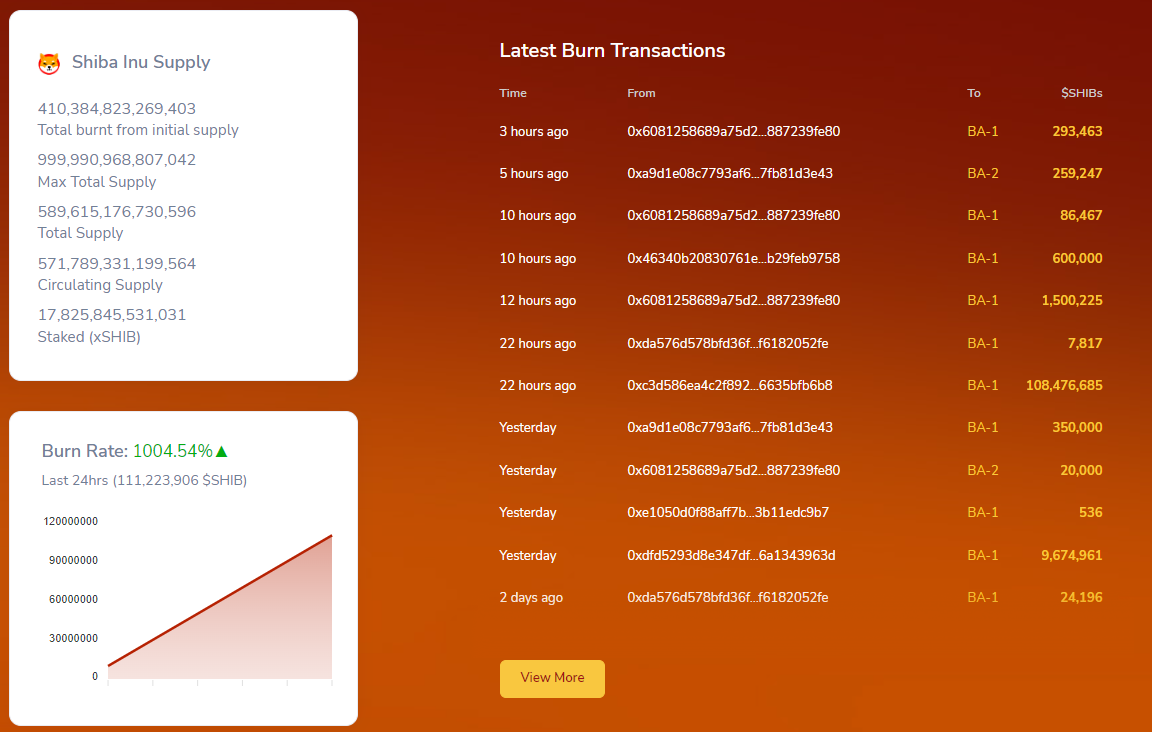Open address 0x46340b20830761e...b29feb9758
The height and width of the screenshot is (732, 1152).
733,258
